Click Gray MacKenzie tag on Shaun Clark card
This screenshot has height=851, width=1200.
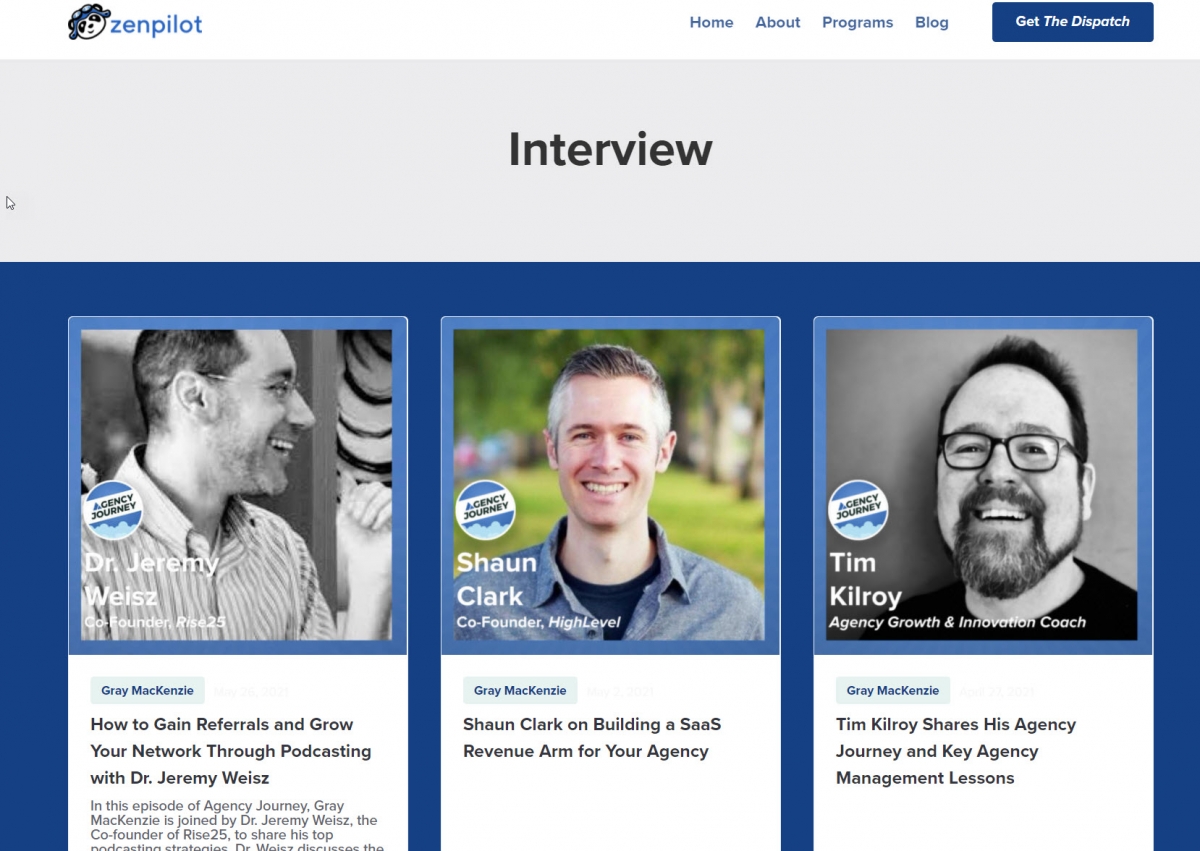[x=520, y=690]
